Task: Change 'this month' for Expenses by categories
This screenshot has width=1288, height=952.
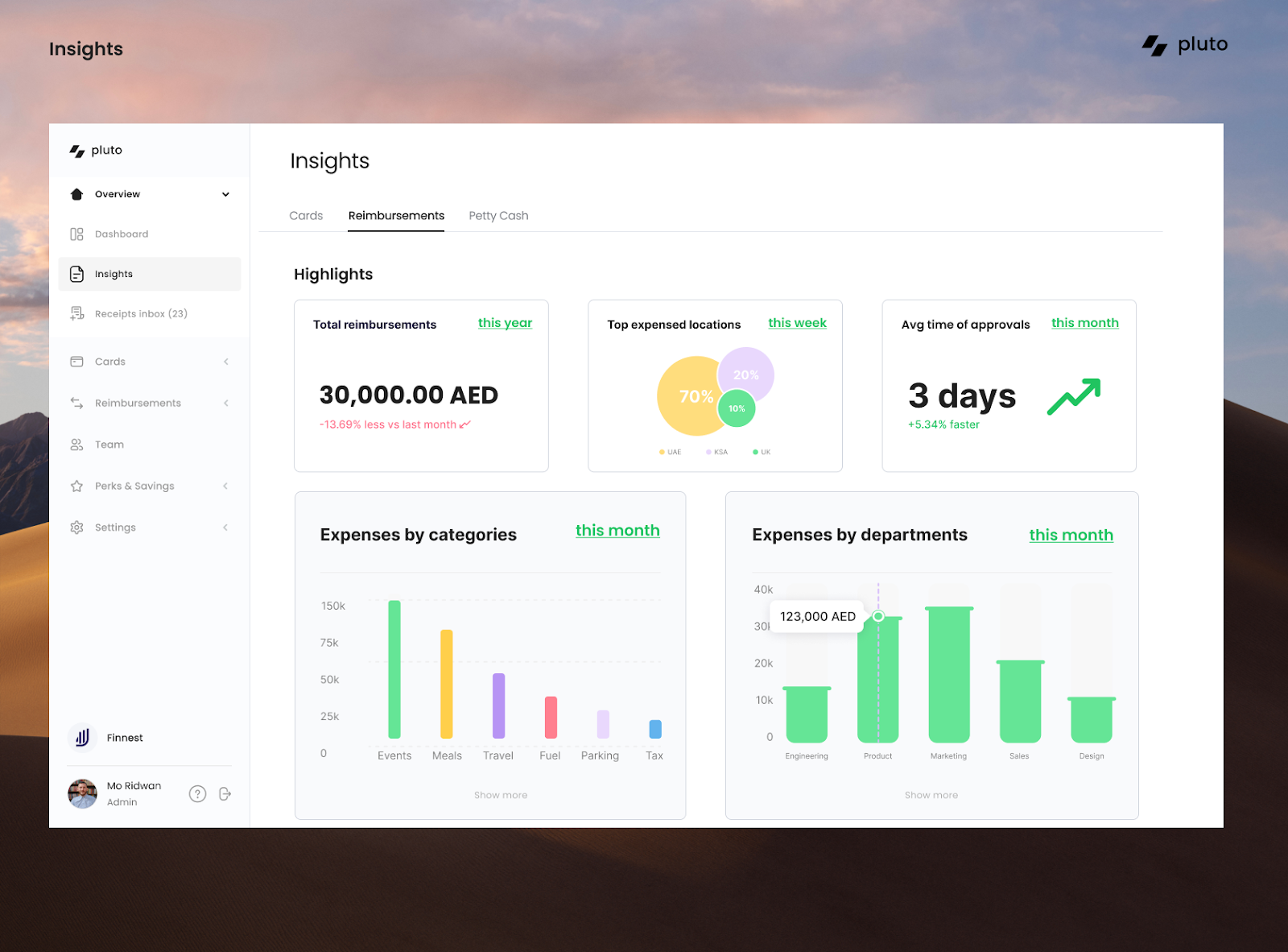Action: click(617, 531)
